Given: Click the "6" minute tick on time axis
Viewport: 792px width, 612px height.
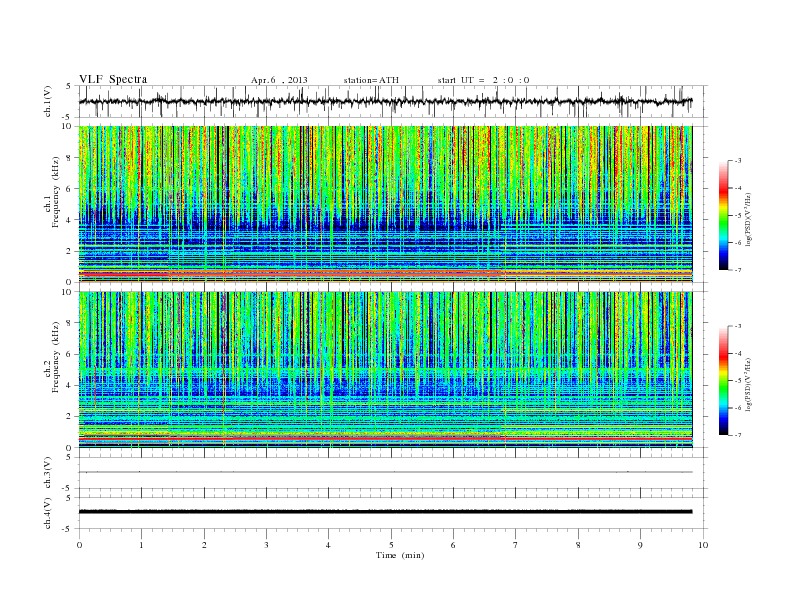Looking at the screenshot, I should tap(453, 545).
